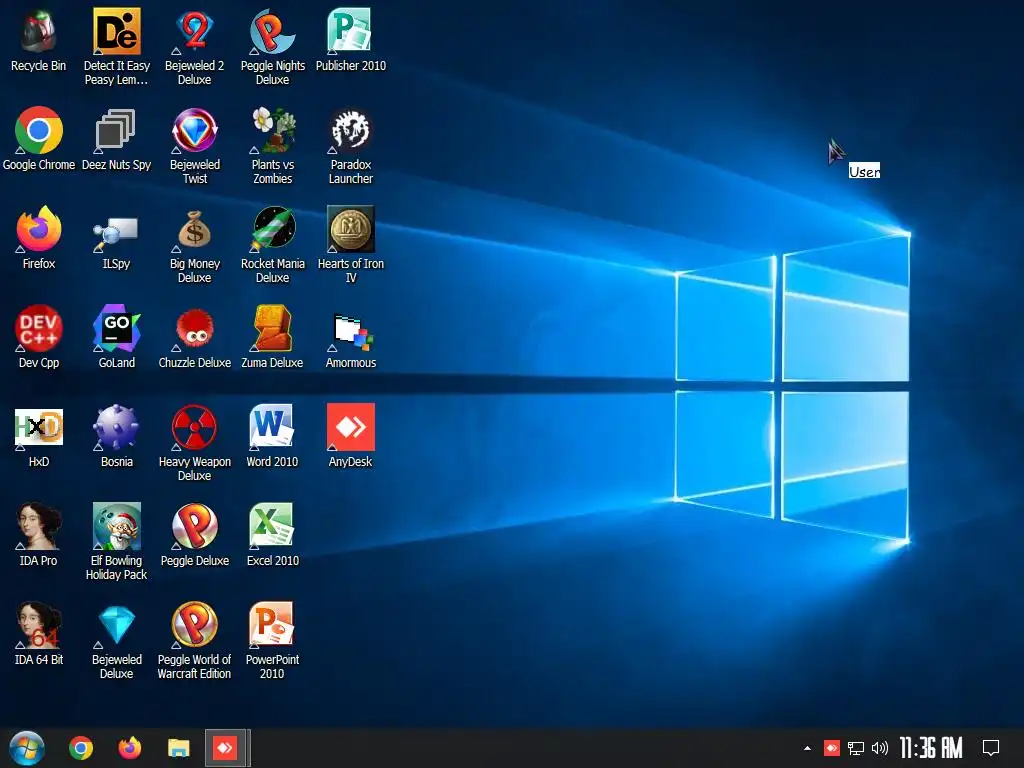This screenshot has height=768, width=1024.
Task: Show hidden system tray icons
Action: click(807, 748)
